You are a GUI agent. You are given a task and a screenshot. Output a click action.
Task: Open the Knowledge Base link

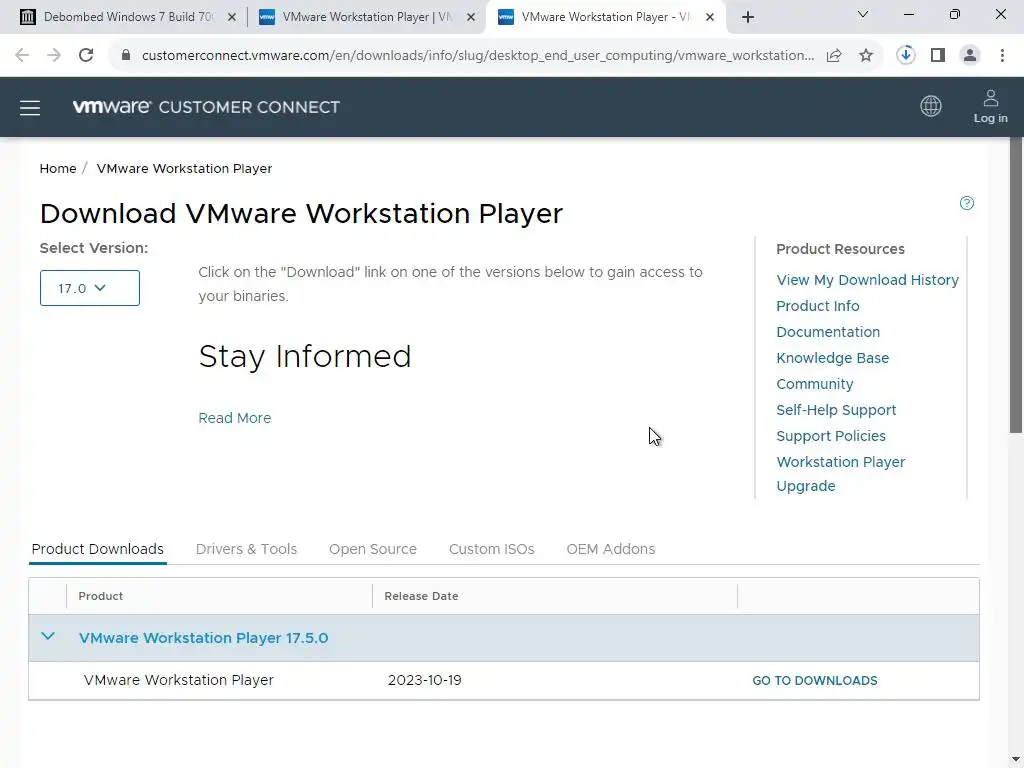pos(833,359)
